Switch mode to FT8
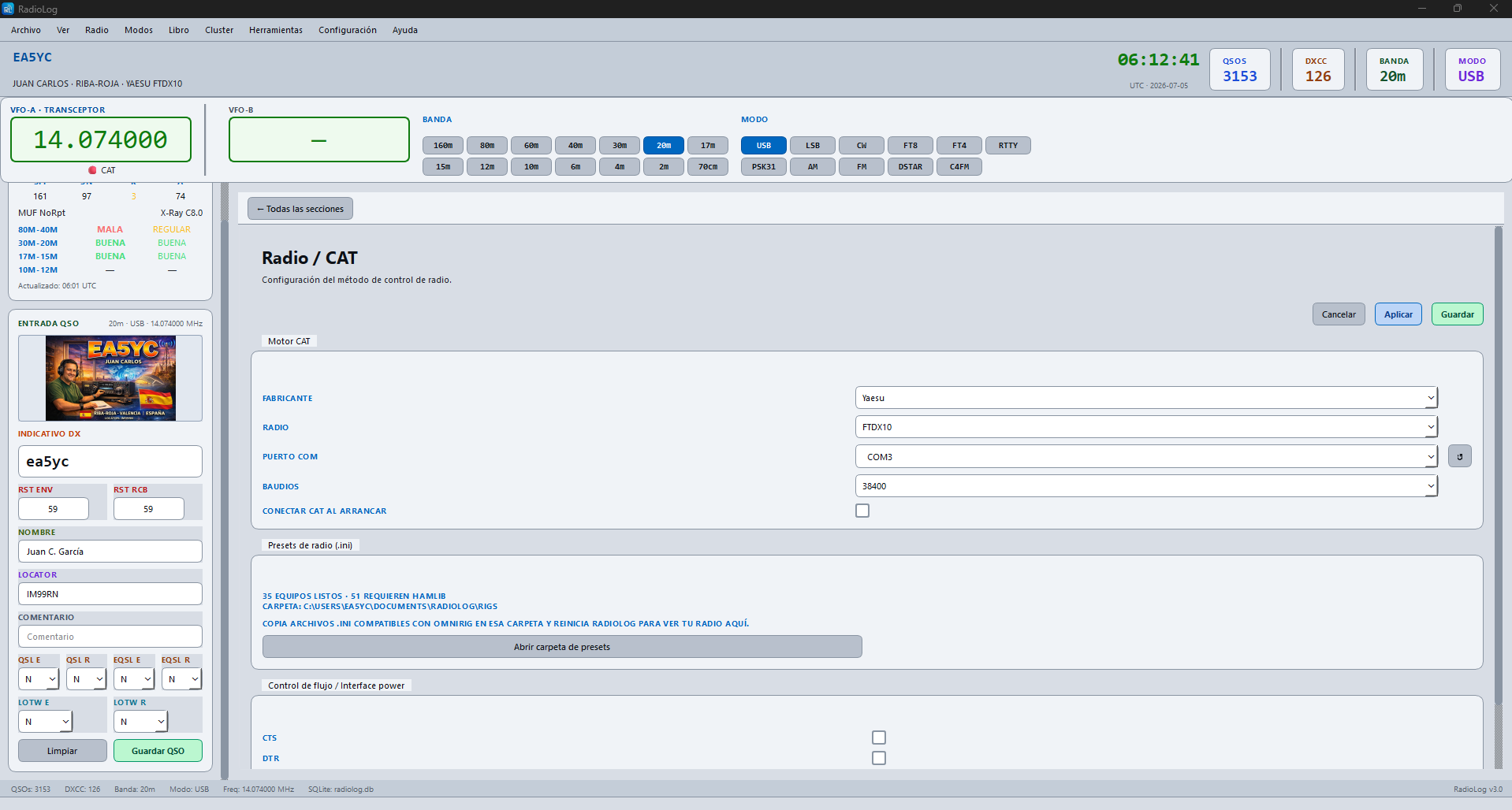The width and height of the screenshot is (1512, 810). pos(911,146)
